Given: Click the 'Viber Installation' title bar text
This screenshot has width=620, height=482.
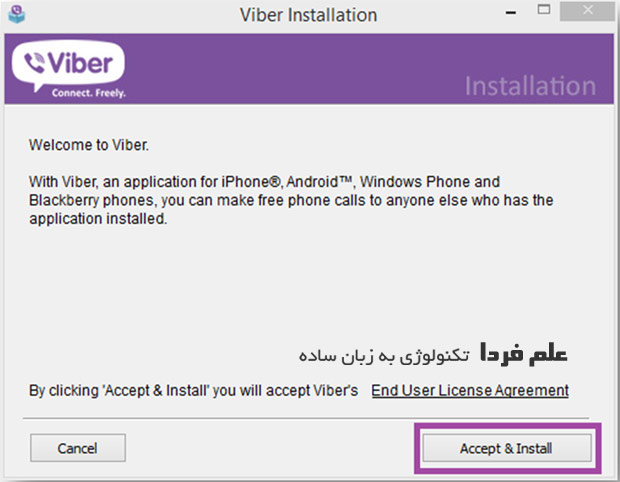Looking at the screenshot, I should (308, 15).
